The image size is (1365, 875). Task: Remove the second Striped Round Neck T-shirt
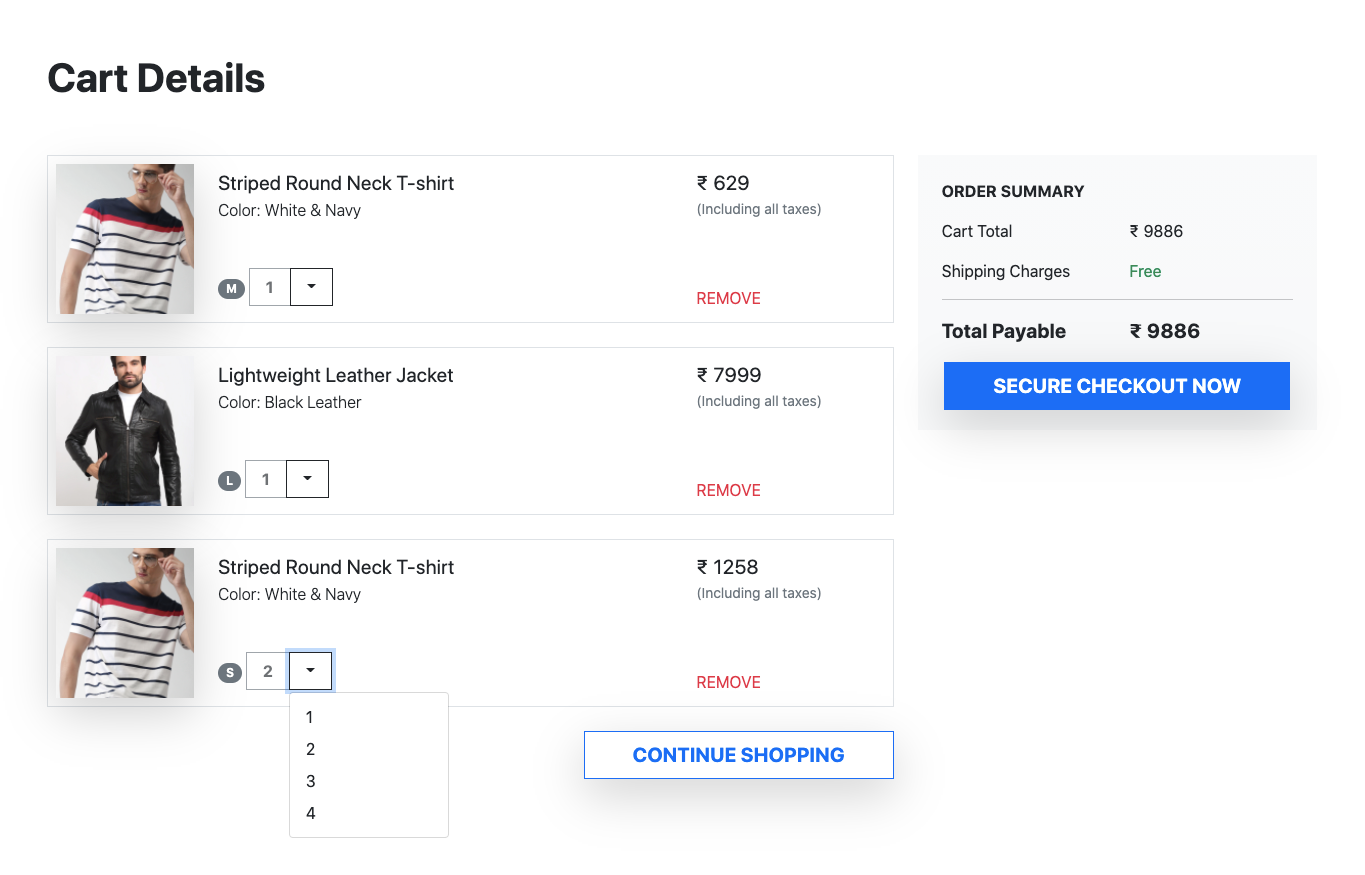[728, 681]
